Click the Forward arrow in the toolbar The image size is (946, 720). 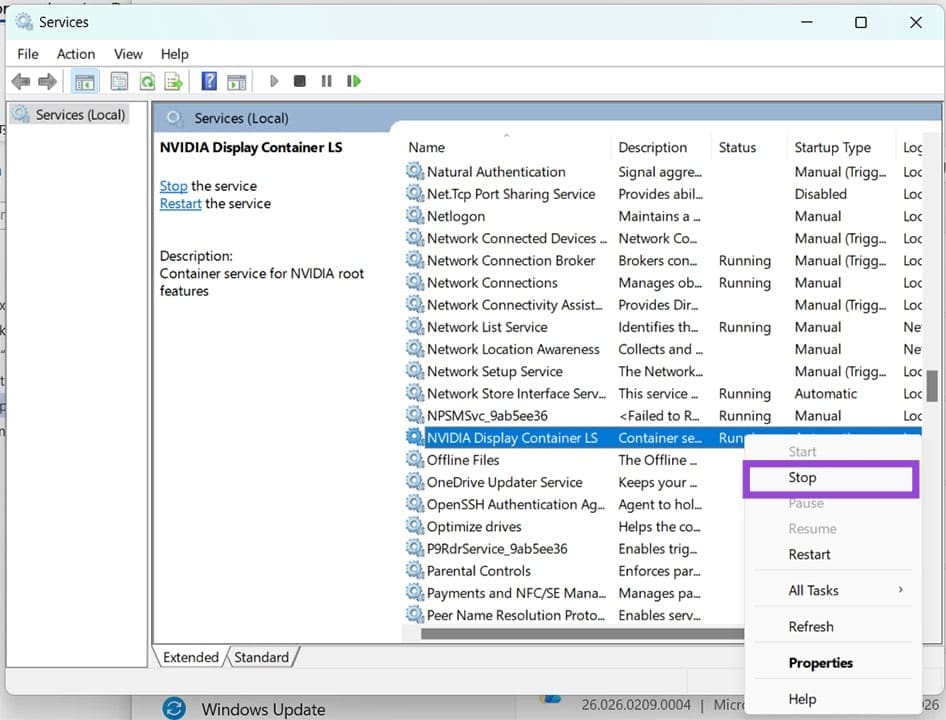pos(46,82)
